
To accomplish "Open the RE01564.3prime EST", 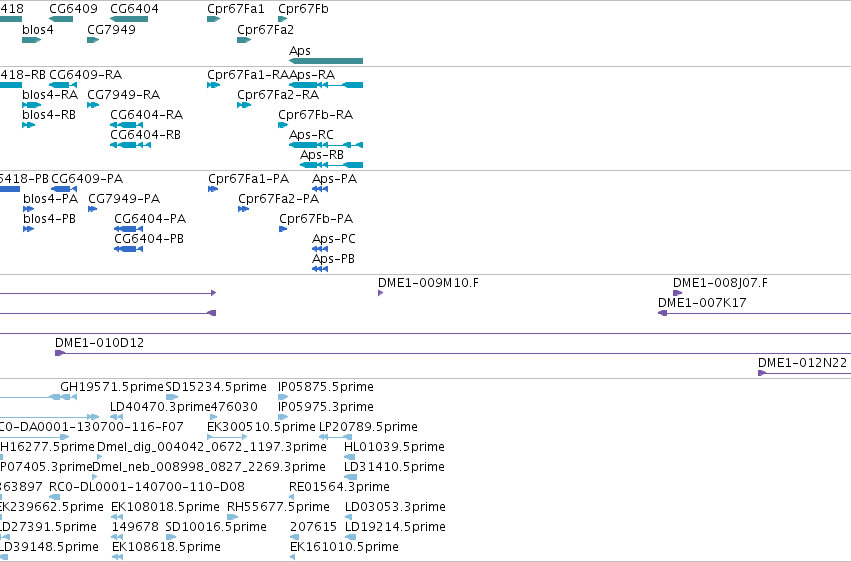I will coord(291,497).
